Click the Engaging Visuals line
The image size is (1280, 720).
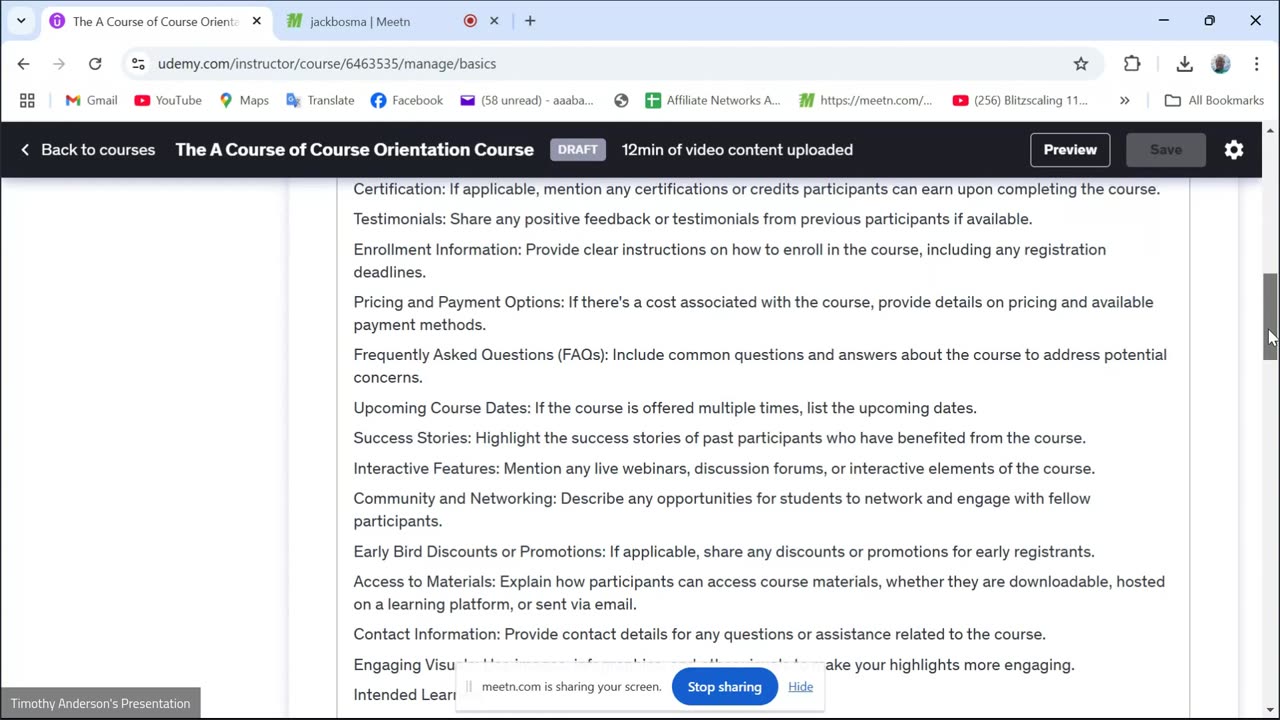pyautogui.click(x=714, y=665)
